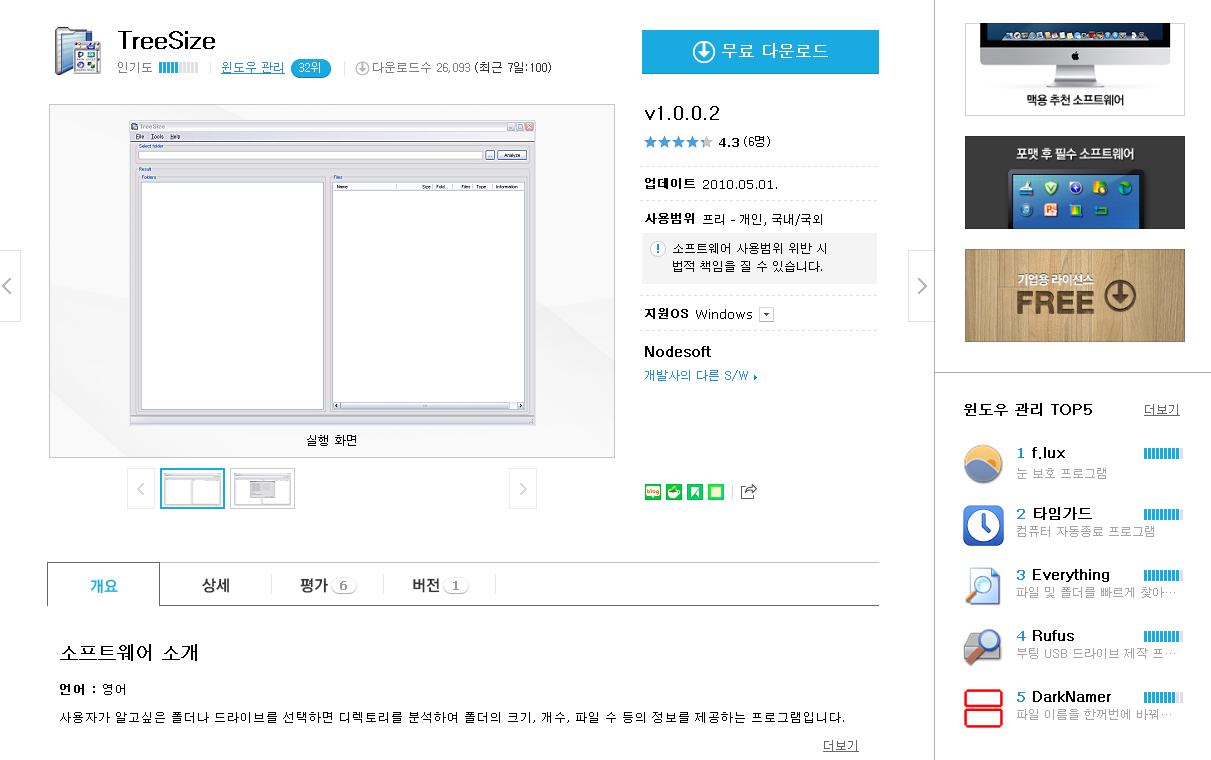1211x760 pixels.
Task: Click Nodesoft developer name
Action: click(x=678, y=352)
